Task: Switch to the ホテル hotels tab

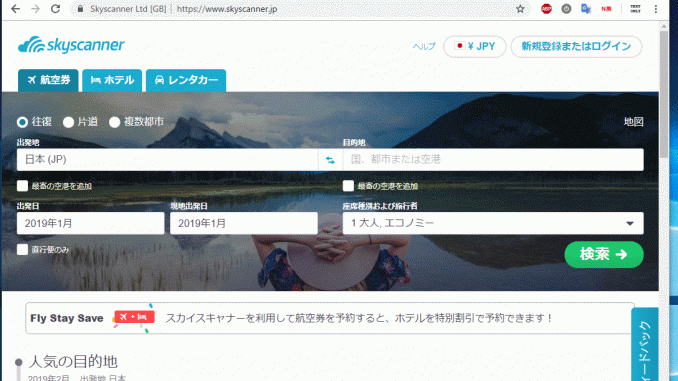Action: 112,80
